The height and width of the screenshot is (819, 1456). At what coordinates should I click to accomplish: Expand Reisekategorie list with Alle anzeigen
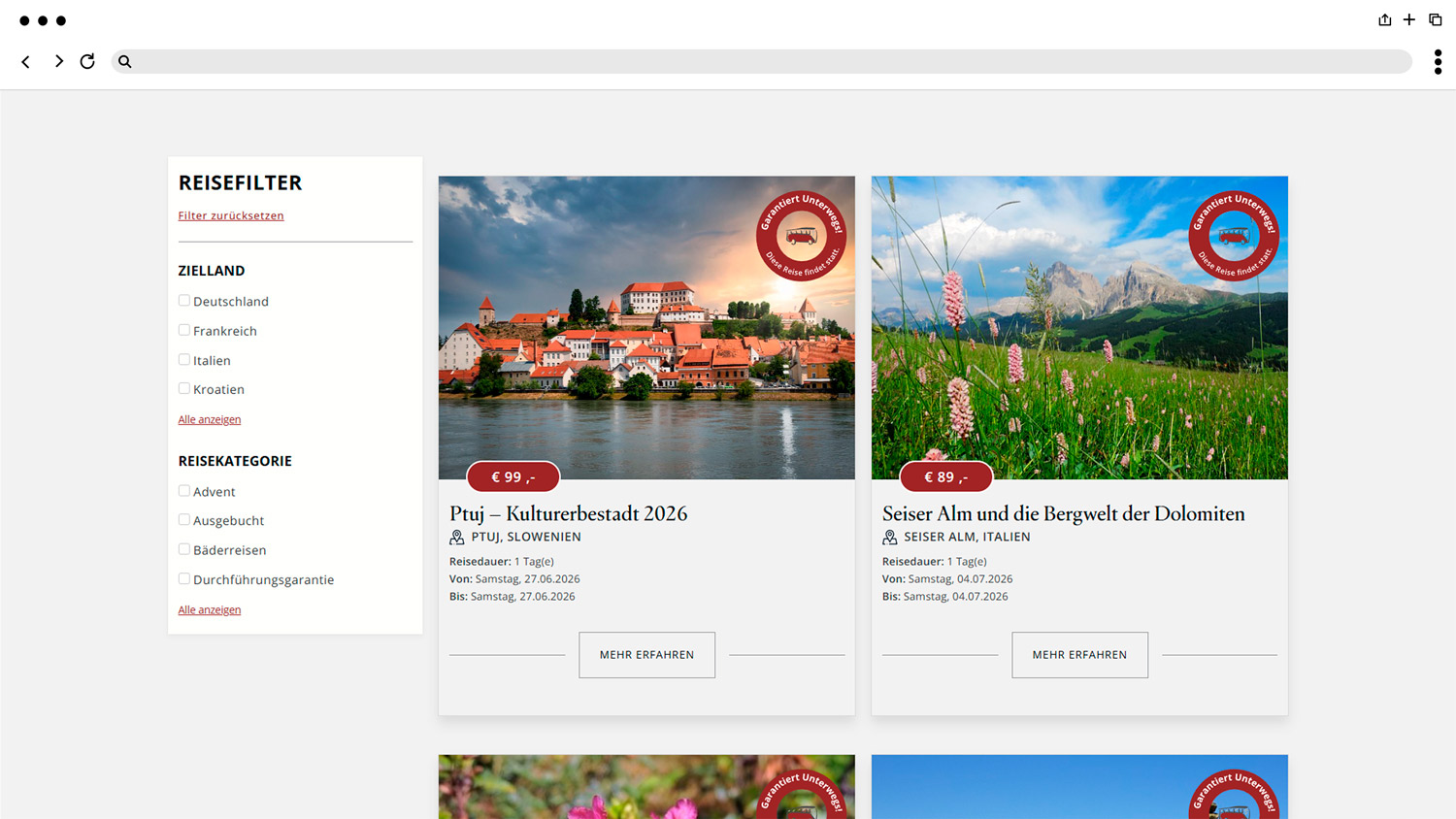click(210, 609)
